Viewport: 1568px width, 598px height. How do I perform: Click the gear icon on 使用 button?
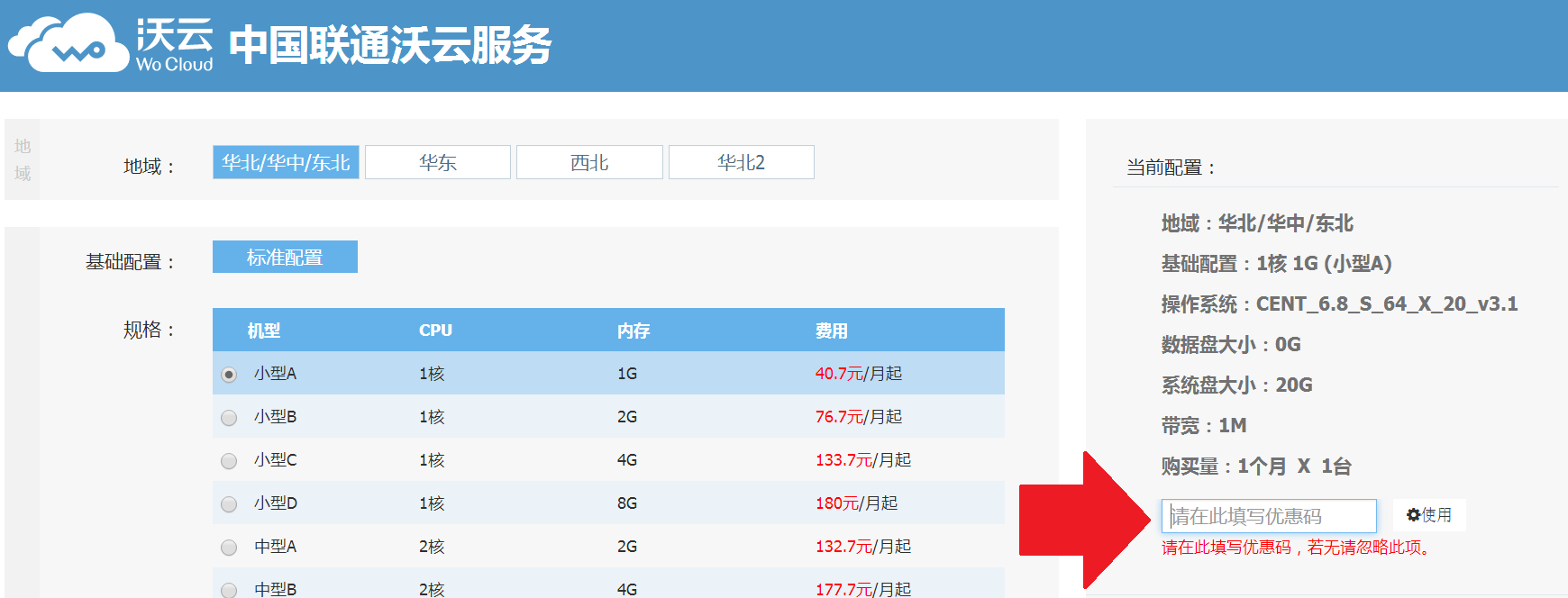click(x=1413, y=515)
